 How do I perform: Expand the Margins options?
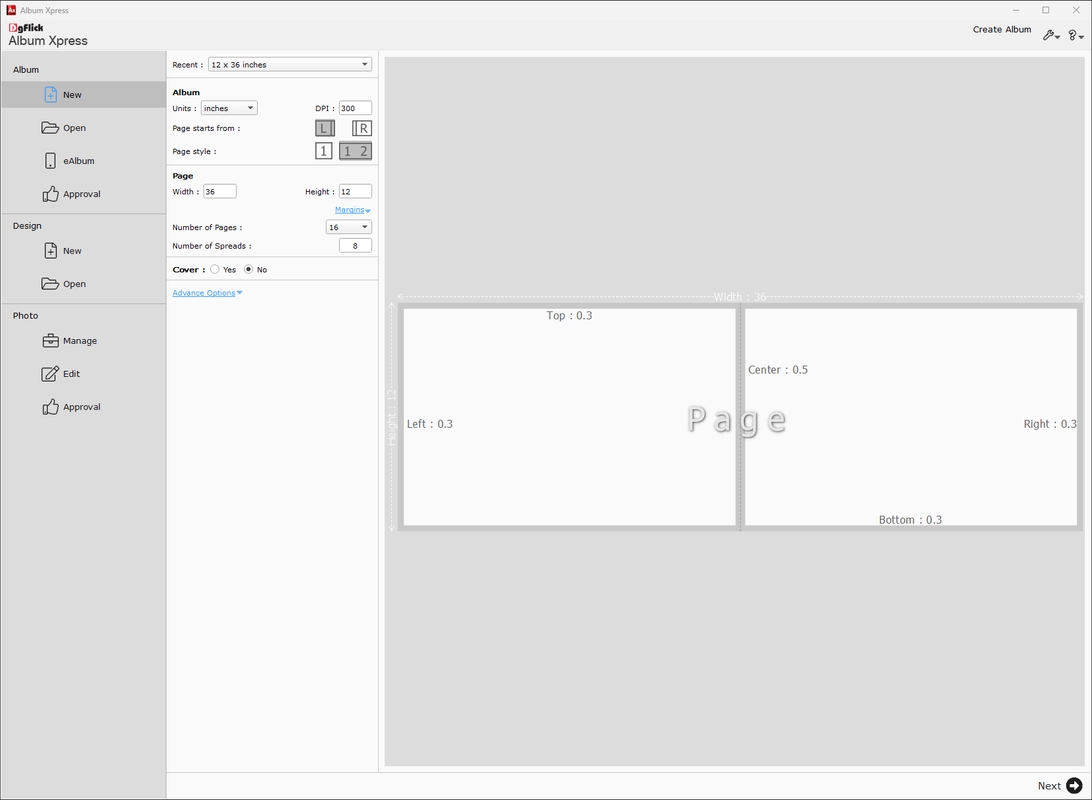(x=352, y=210)
